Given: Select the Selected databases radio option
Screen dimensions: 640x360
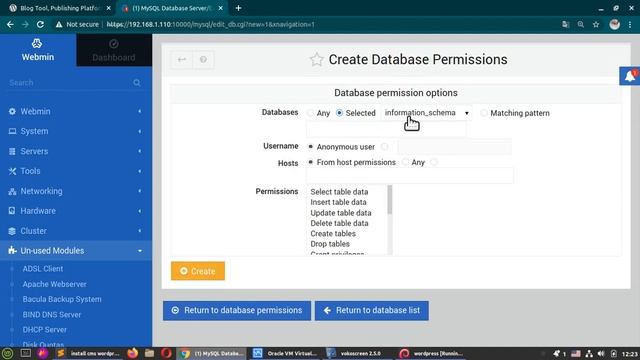Looking at the screenshot, I should pos(339,113).
